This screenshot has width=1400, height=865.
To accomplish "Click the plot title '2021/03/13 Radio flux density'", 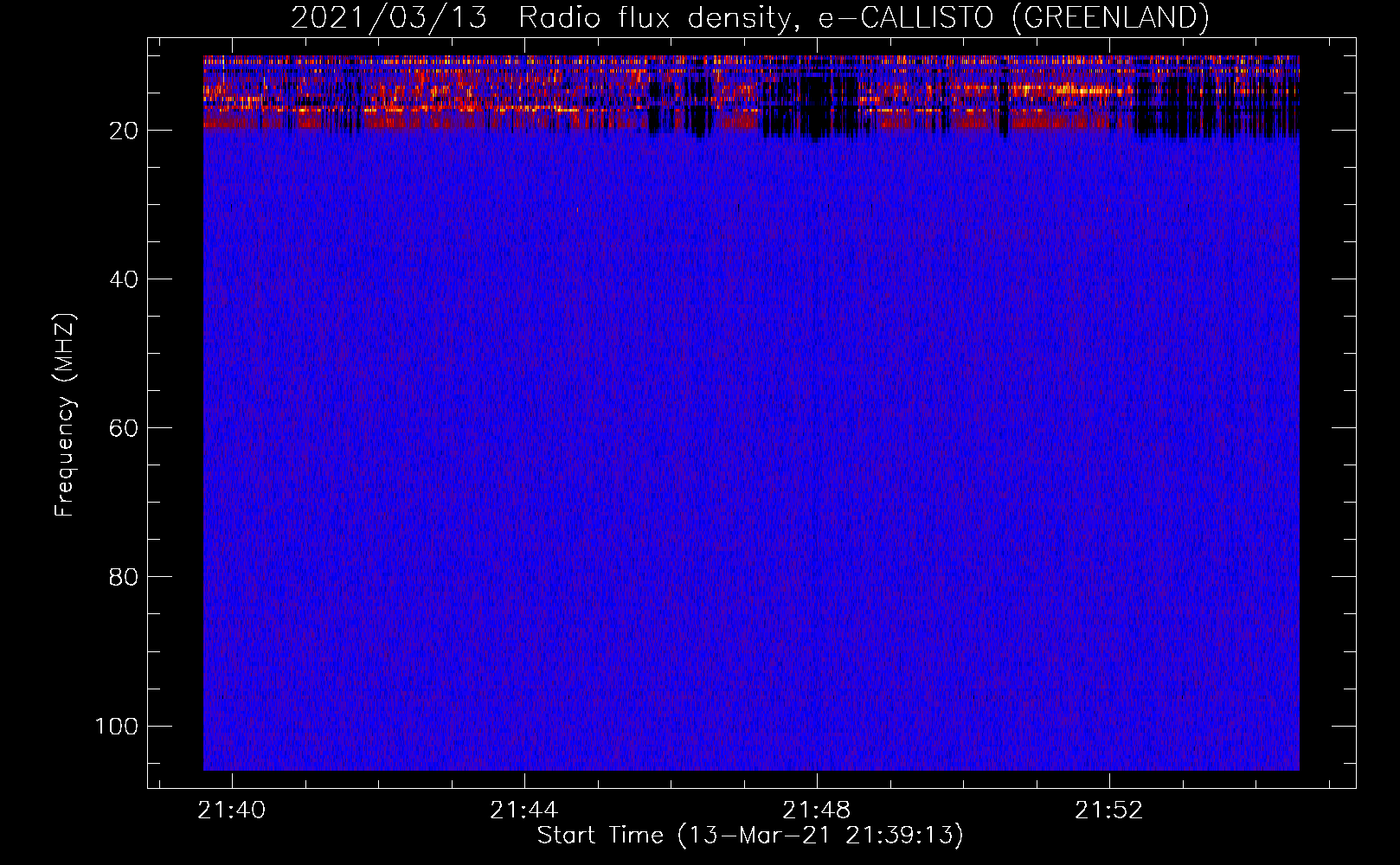I will (x=749, y=17).
